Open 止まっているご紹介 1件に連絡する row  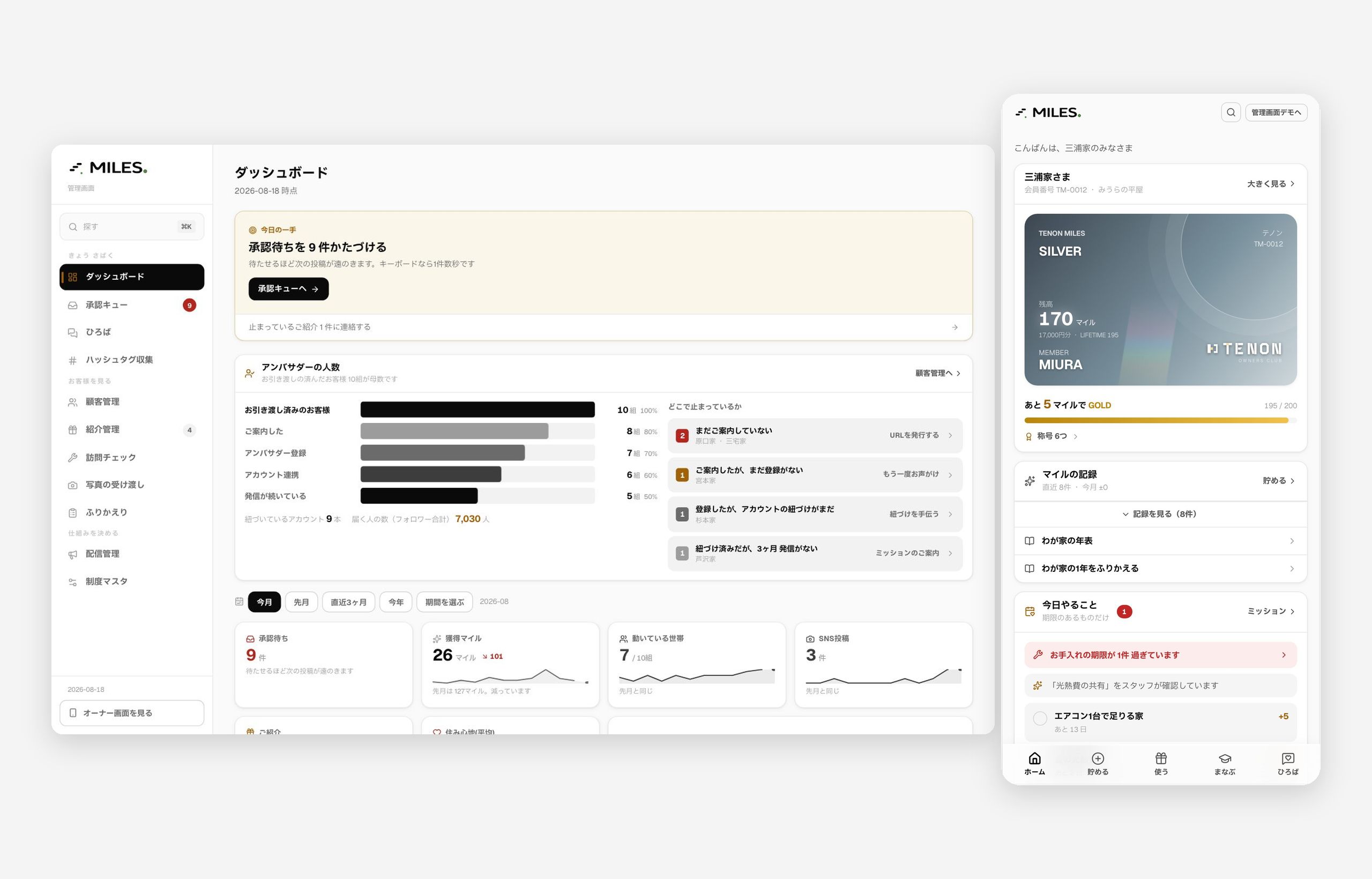[603, 327]
